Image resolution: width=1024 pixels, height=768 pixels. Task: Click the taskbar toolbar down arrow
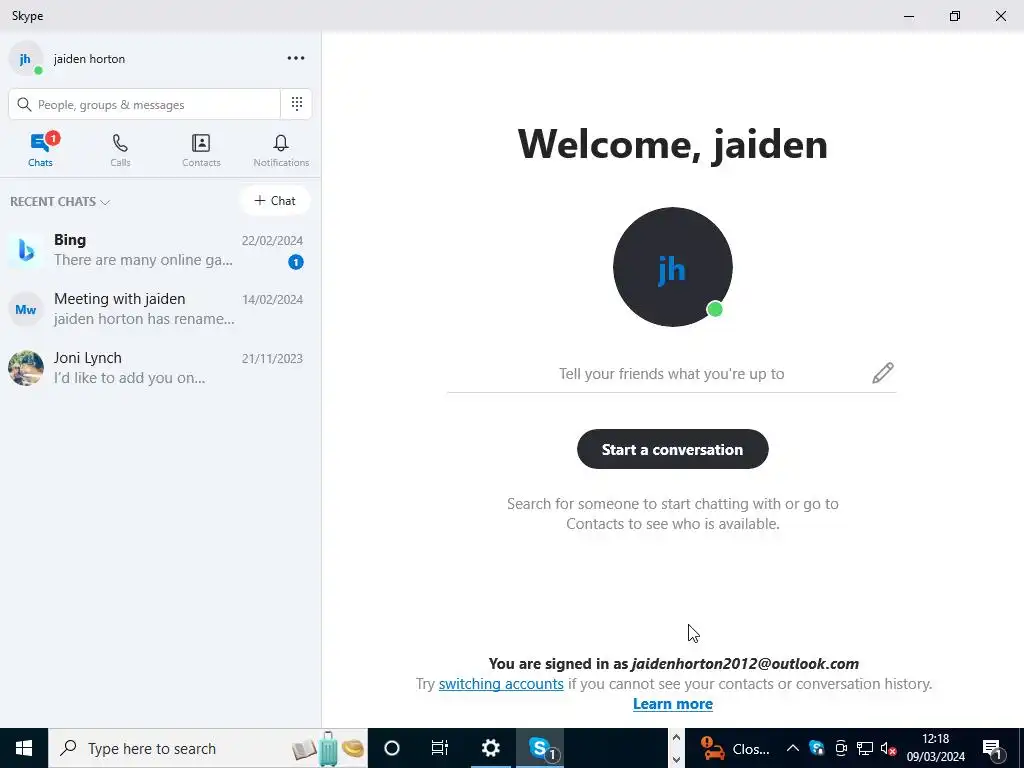(x=676, y=760)
